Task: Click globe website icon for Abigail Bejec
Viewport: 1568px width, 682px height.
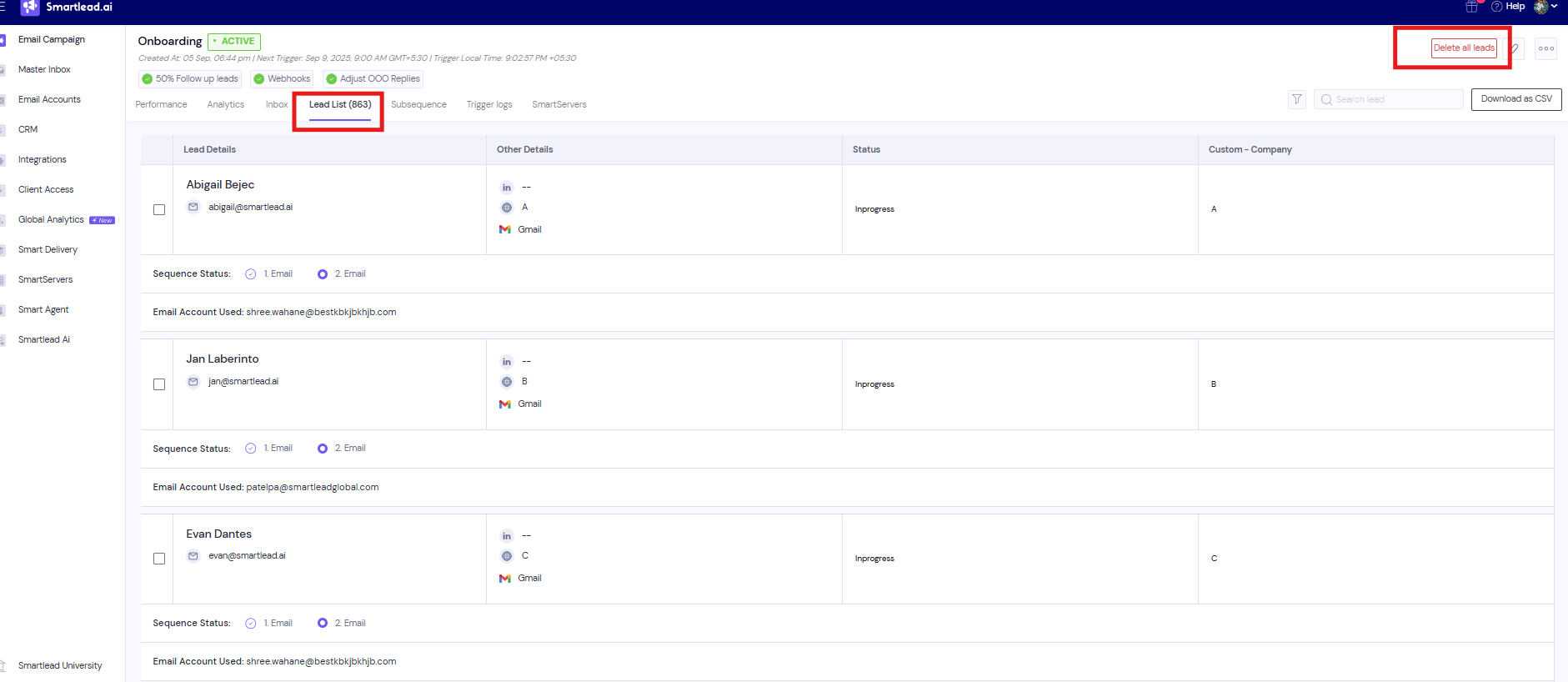Action: point(506,208)
